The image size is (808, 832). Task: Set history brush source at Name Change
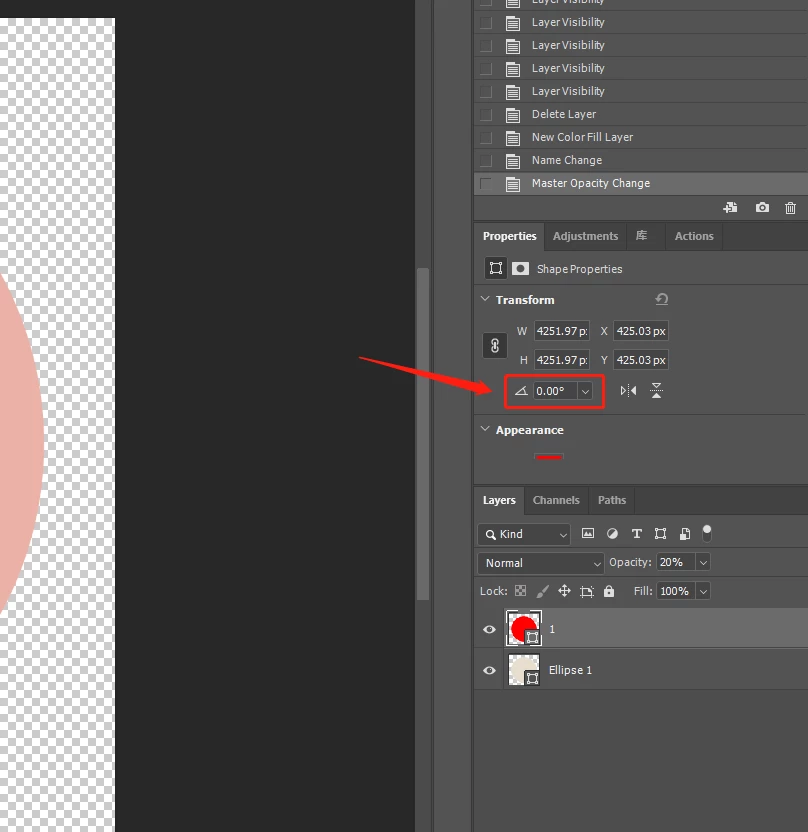485,161
